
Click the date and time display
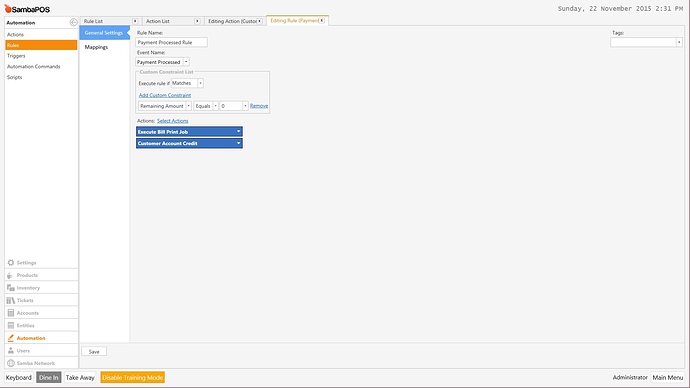620,9
